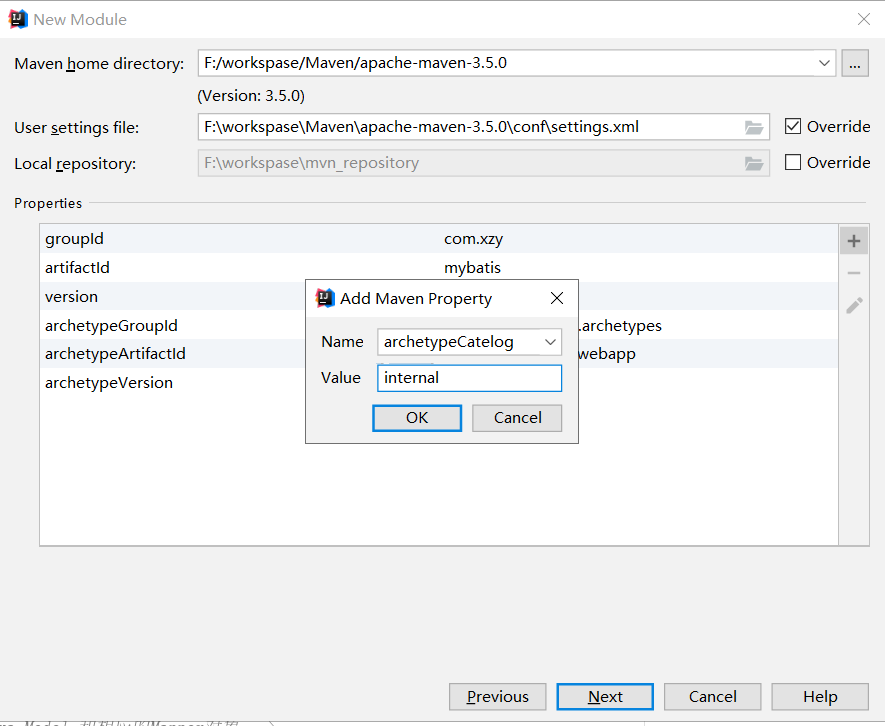885x726 pixels.
Task: Enable Override for Local repository
Action: coord(792,163)
